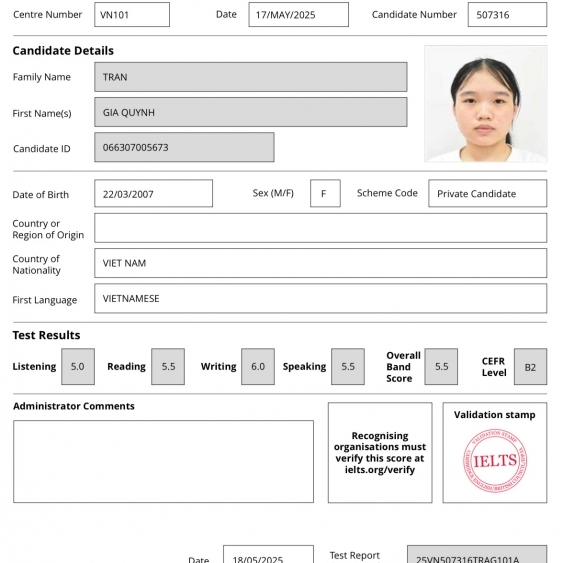The height and width of the screenshot is (563, 563).
Task: Click Country of Nationality field VIET NAM
Action: pos(321,263)
